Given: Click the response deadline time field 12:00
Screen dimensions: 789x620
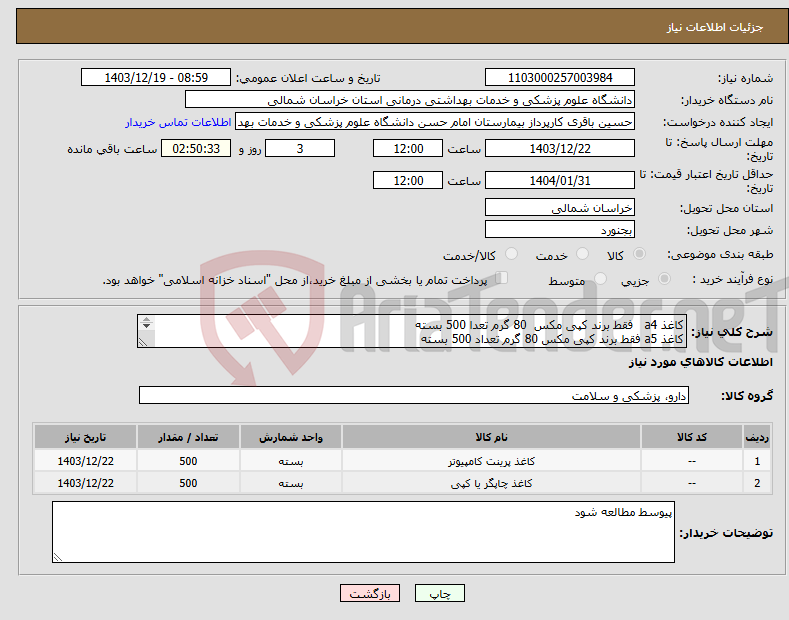Looking at the screenshot, I should [408, 148].
